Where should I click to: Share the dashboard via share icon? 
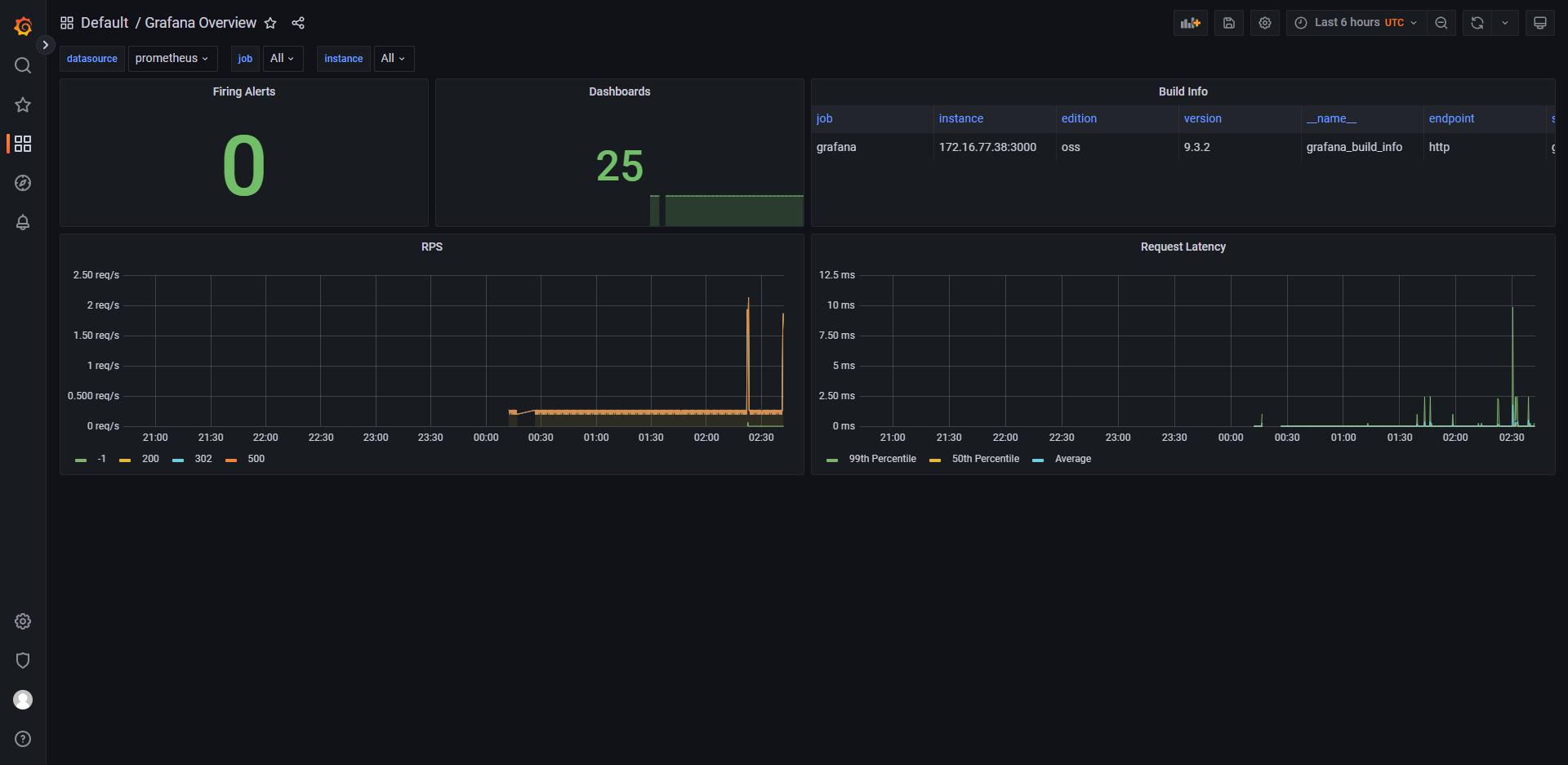click(x=298, y=23)
